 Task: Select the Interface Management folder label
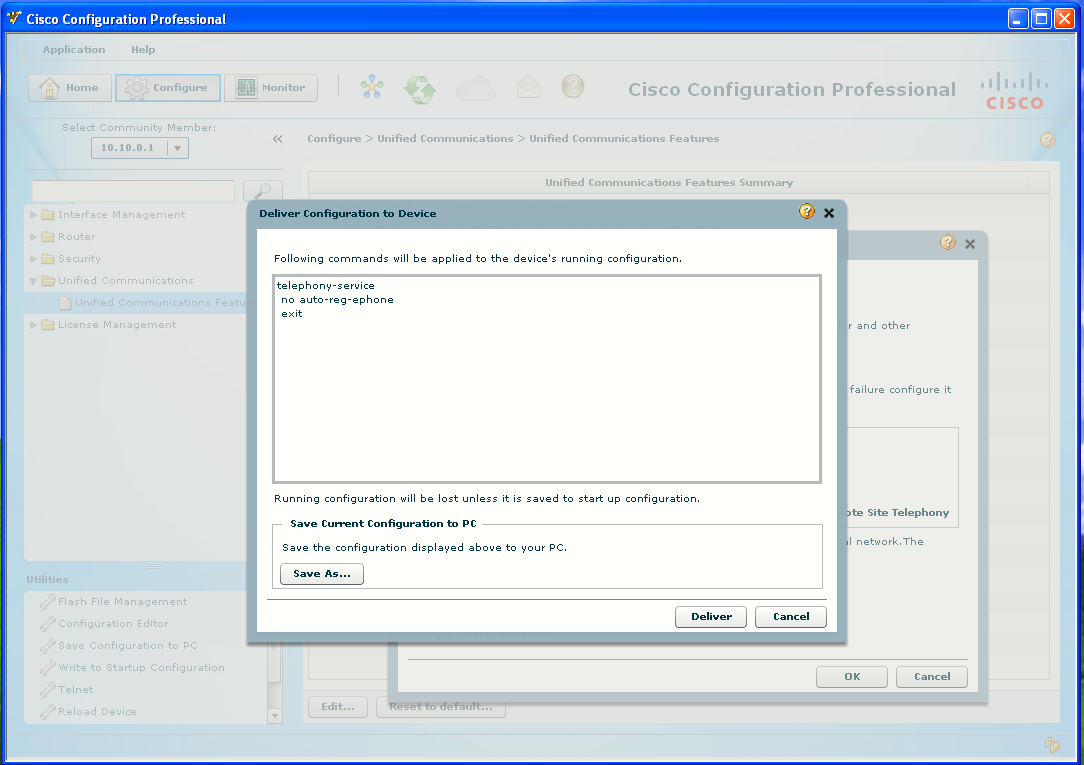pyautogui.click(x=122, y=215)
